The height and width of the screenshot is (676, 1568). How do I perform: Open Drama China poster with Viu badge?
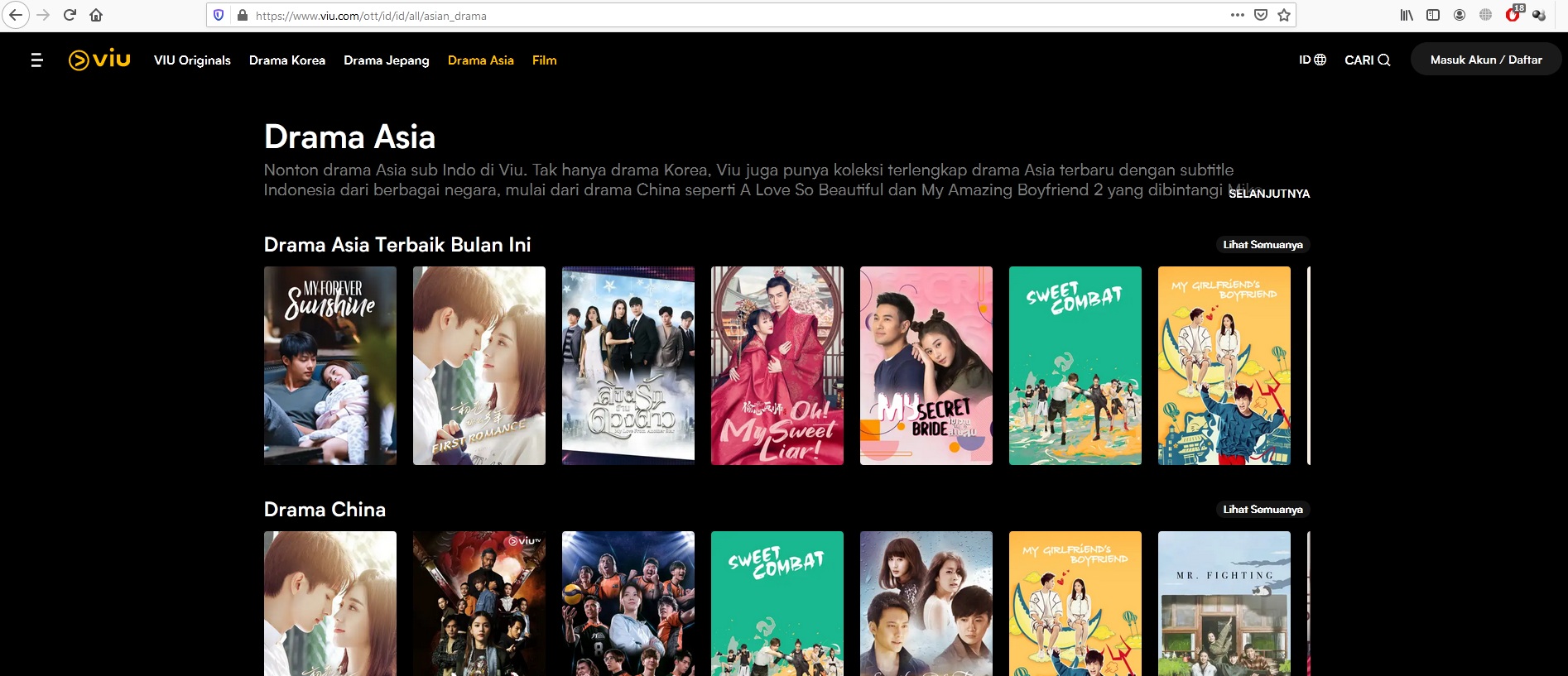[x=479, y=604]
